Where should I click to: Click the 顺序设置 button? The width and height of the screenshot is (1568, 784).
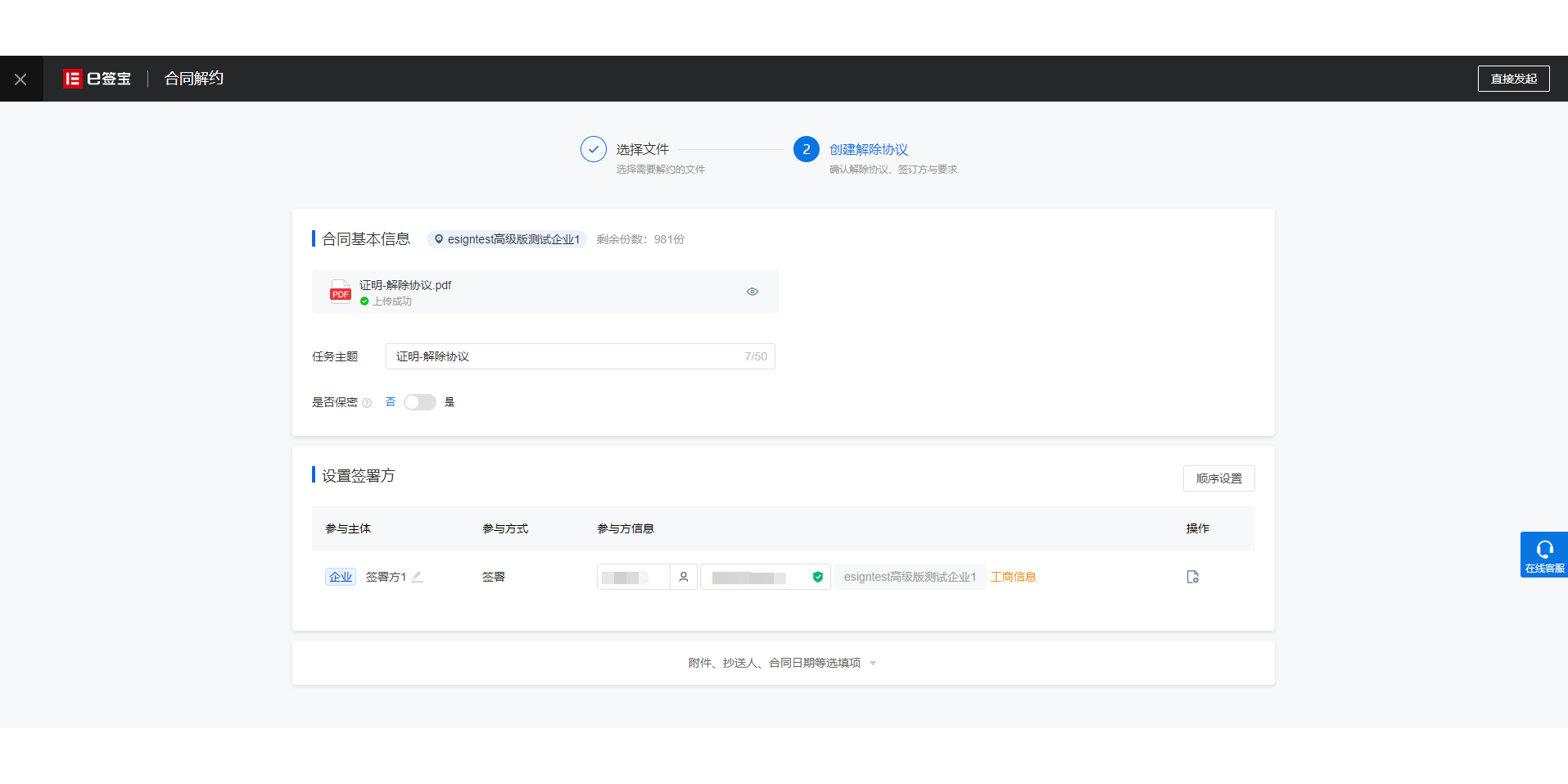[1218, 478]
